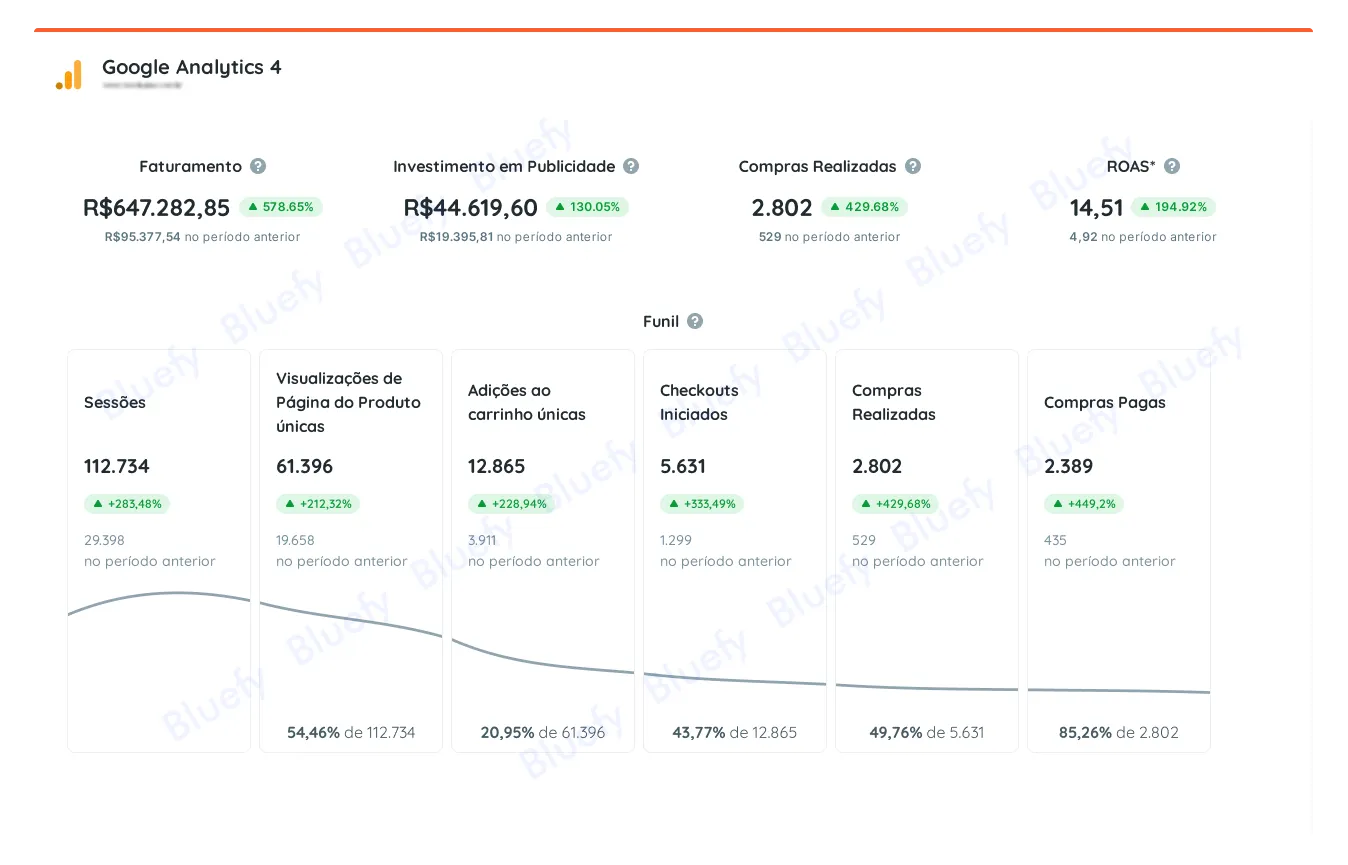The image size is (1348, 865).
Task: Click R$19.395,81 previous period investment
Action: coord(456,237)
